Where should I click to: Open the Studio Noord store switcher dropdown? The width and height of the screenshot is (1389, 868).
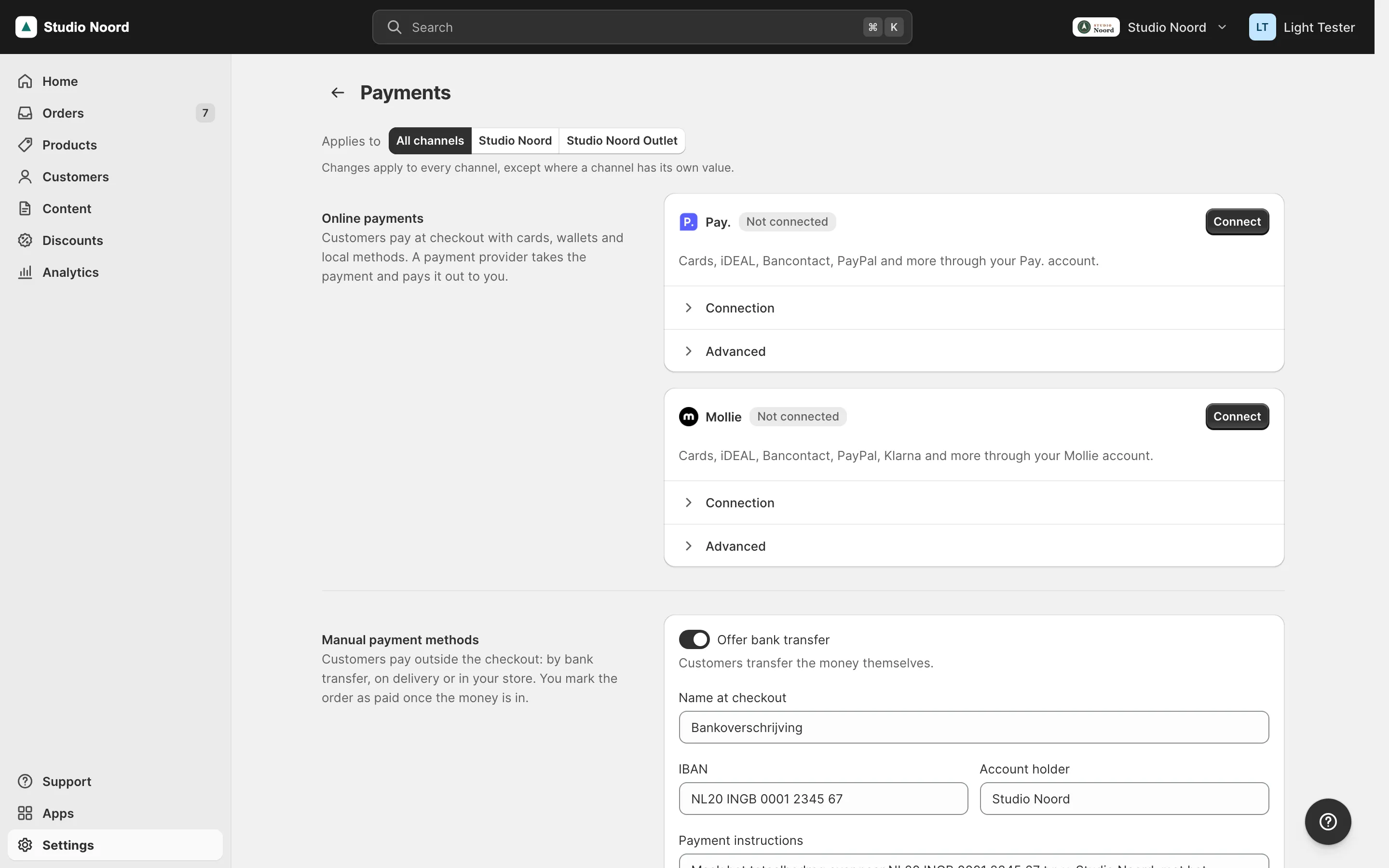click(1150, 27)
